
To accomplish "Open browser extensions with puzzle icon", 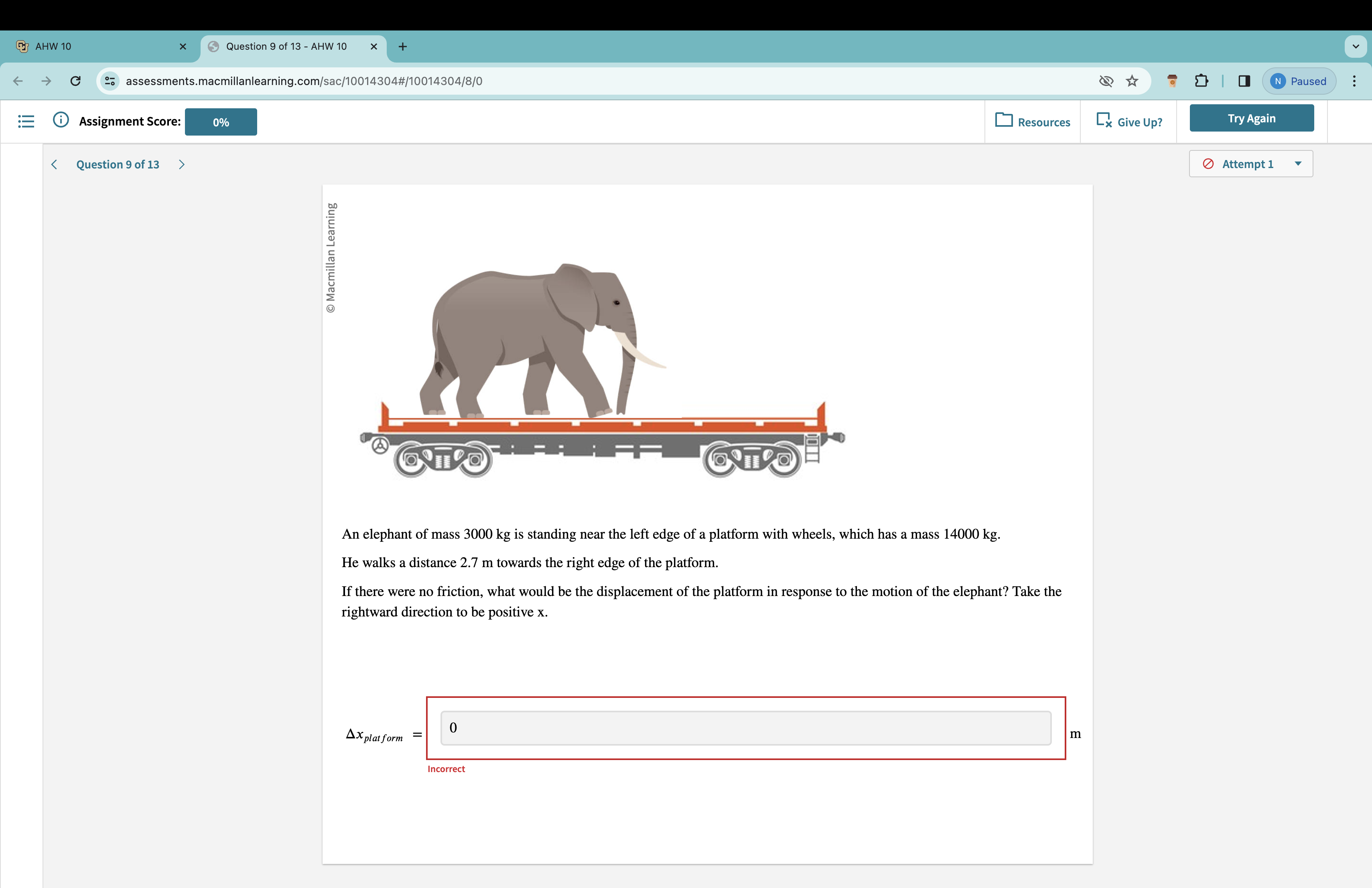I will coord(1202,81).
